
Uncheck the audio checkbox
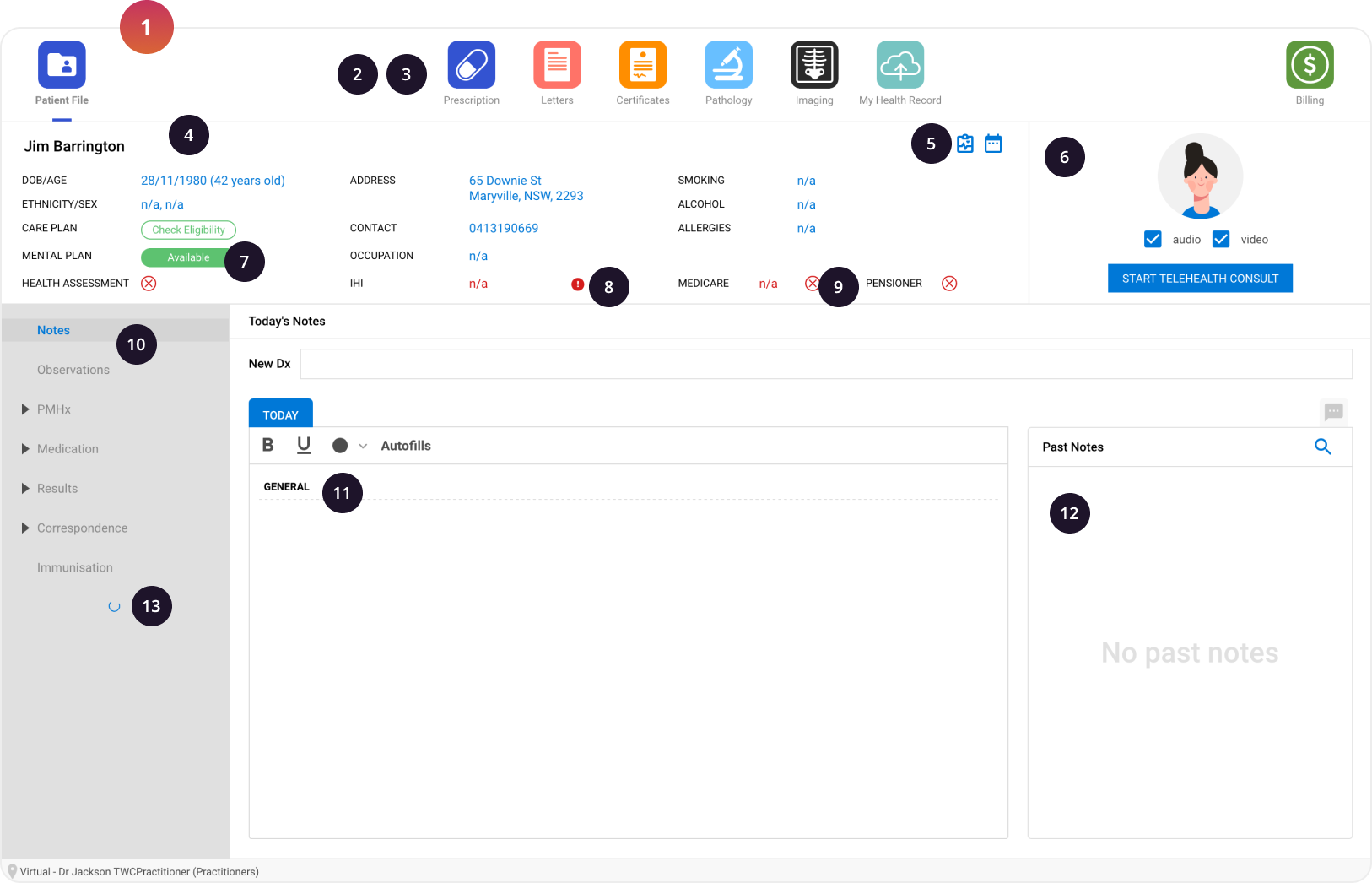click(x=1153, y=240)
